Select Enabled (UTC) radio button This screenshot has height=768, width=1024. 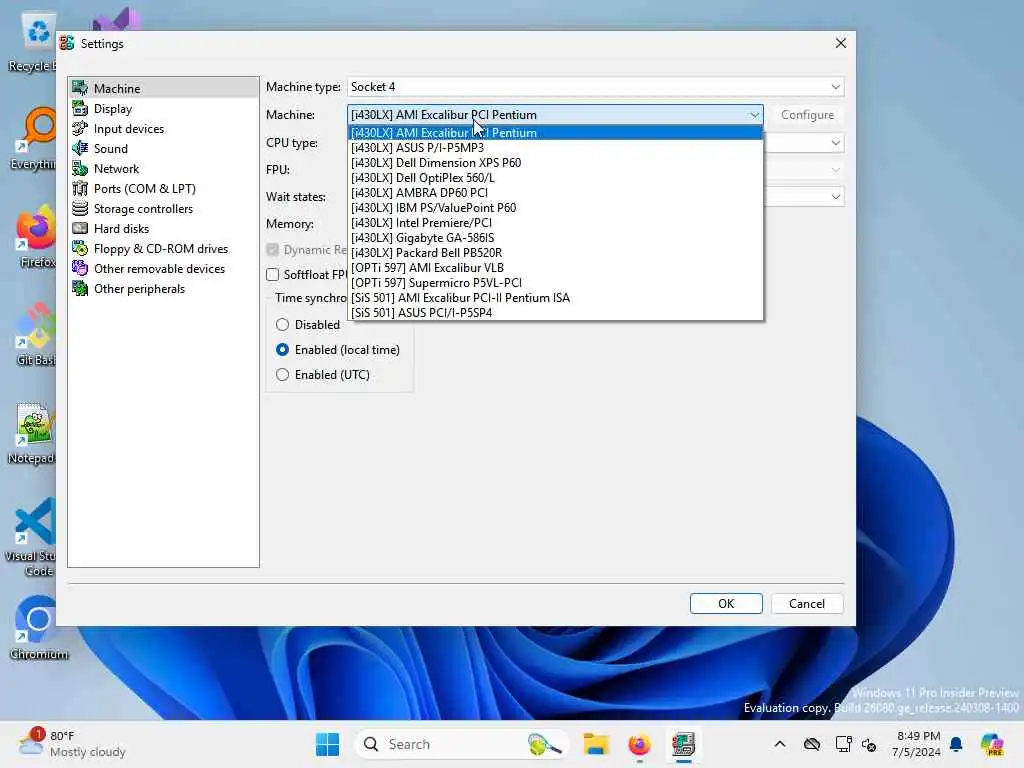(x=282, y=374)
